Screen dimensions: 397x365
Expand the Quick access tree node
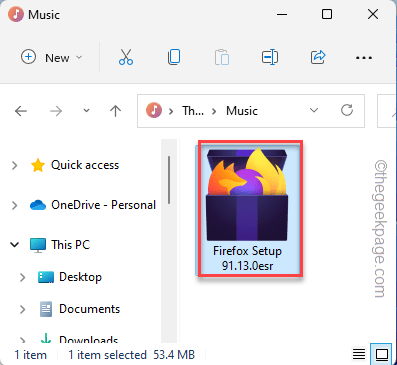(15, 165)
